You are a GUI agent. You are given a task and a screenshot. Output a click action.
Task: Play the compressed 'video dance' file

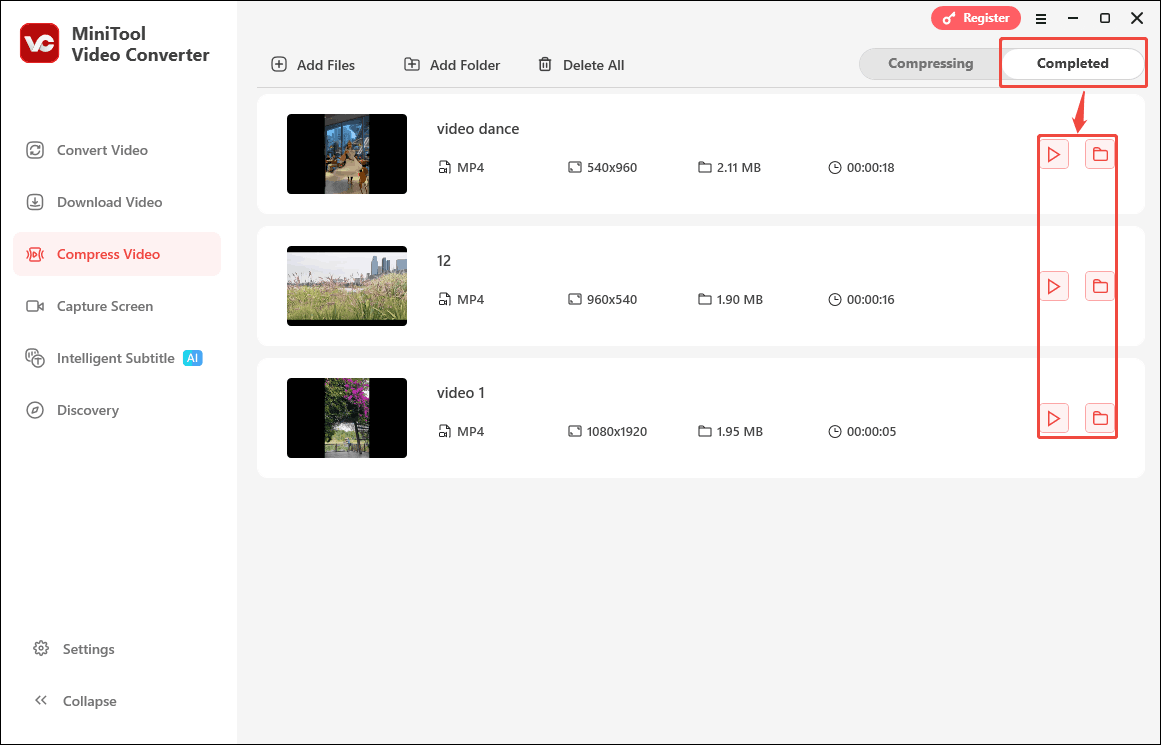click(1054, 154)
